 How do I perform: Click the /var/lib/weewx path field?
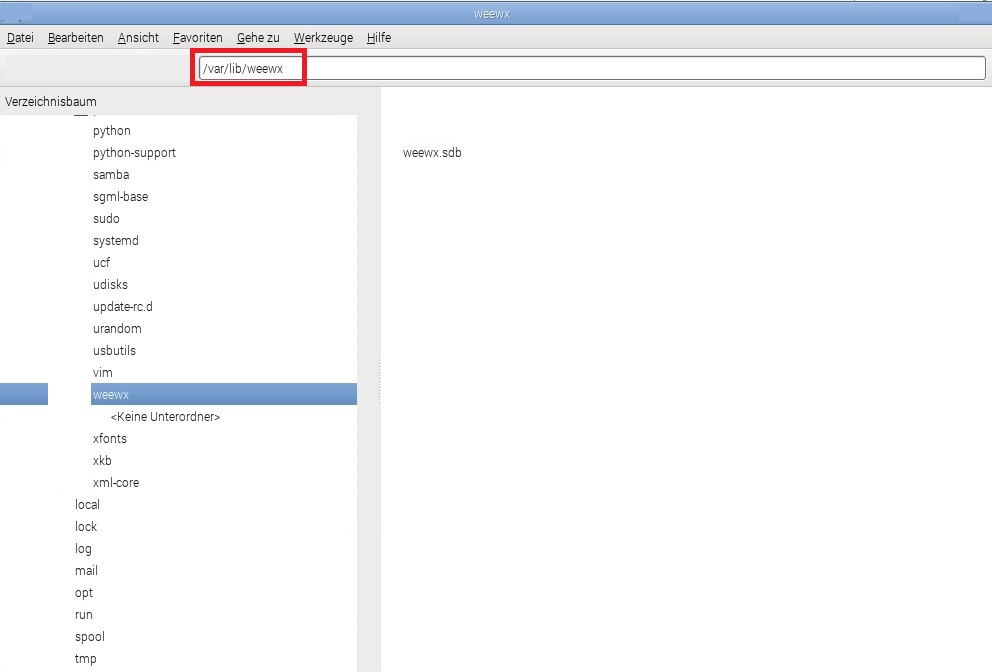(x=592, y=68)
